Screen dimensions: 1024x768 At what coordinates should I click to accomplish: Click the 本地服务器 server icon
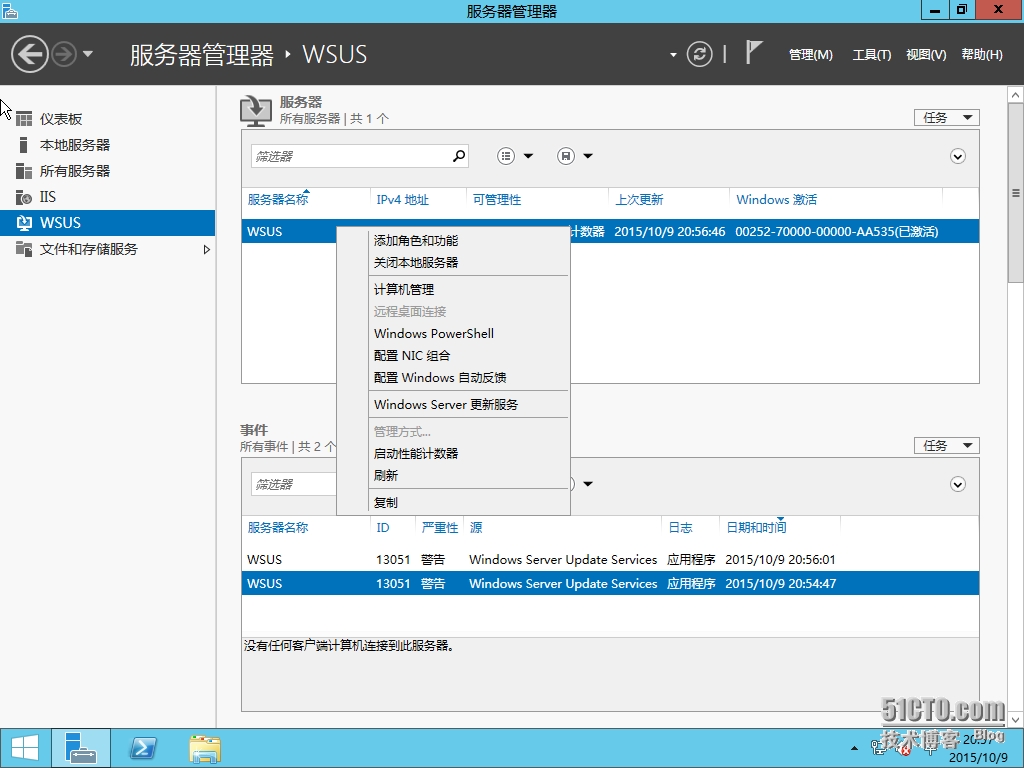(x=24, y=145)
